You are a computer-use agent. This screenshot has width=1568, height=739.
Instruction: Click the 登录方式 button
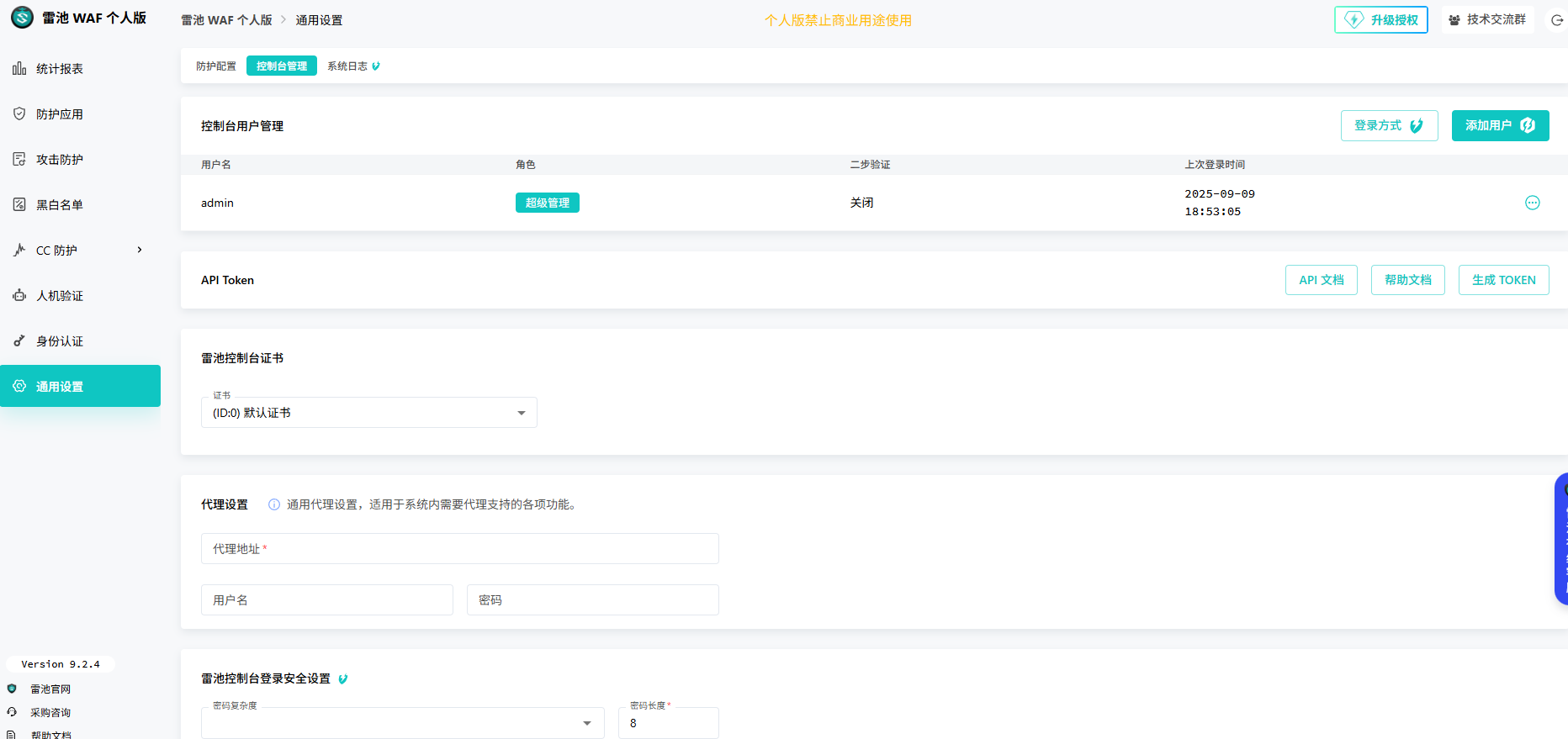coord(1390,125)
